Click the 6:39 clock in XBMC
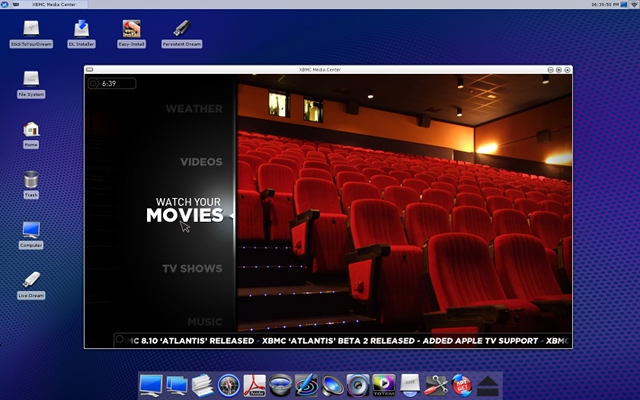 coord(112,83)
